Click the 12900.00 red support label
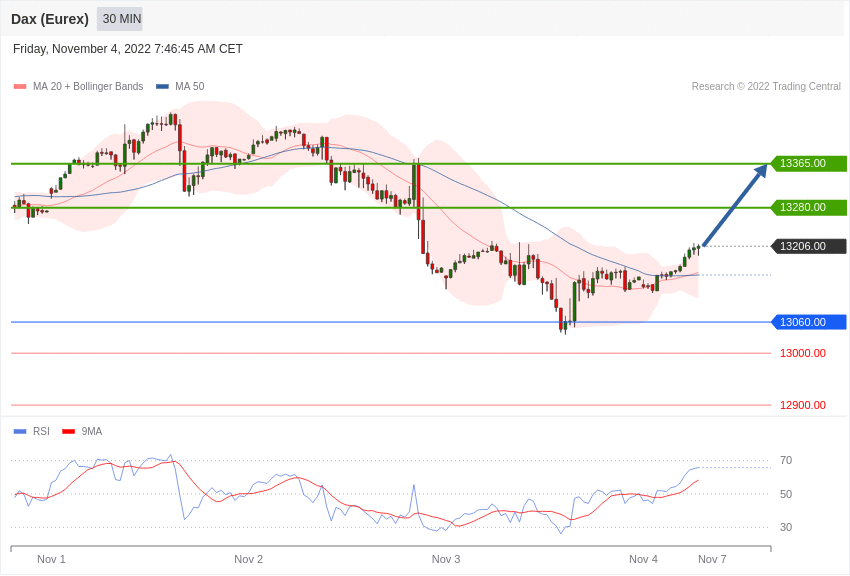The height and width of the screenshot is (576, 850). 803,405
